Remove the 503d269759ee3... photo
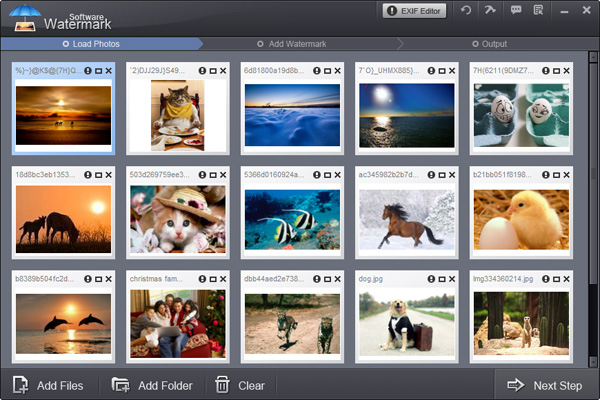This screenshot has height=400, width=600. pos(223,175)
